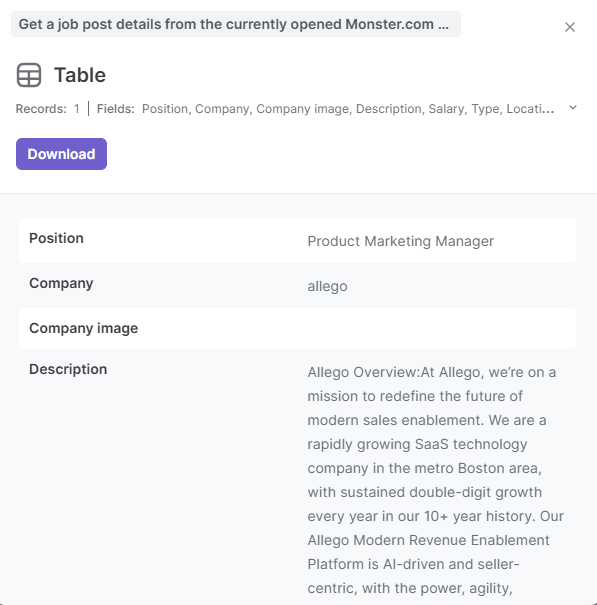Download the extracted table
The height and width of the screenshot is (605, 597).
point(61,154)
